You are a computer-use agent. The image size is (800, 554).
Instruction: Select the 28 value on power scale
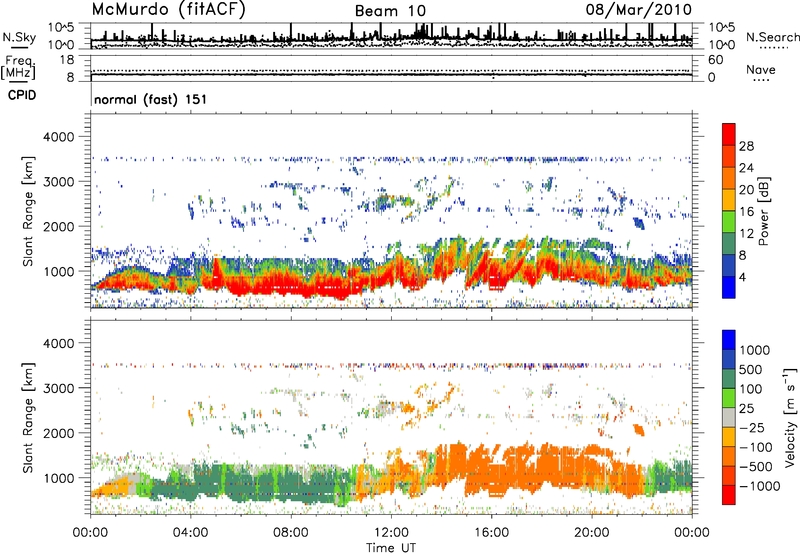point(746,146)
